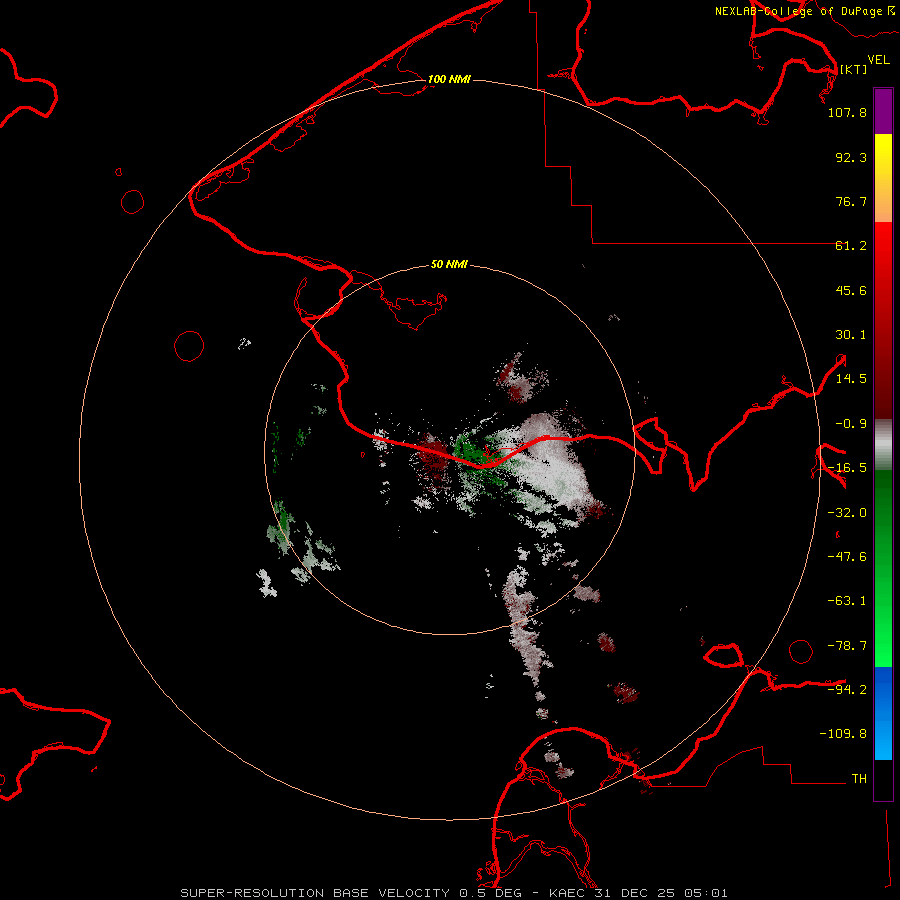Click the 30.1 value on velocity scale

click(x=851, y=335)
